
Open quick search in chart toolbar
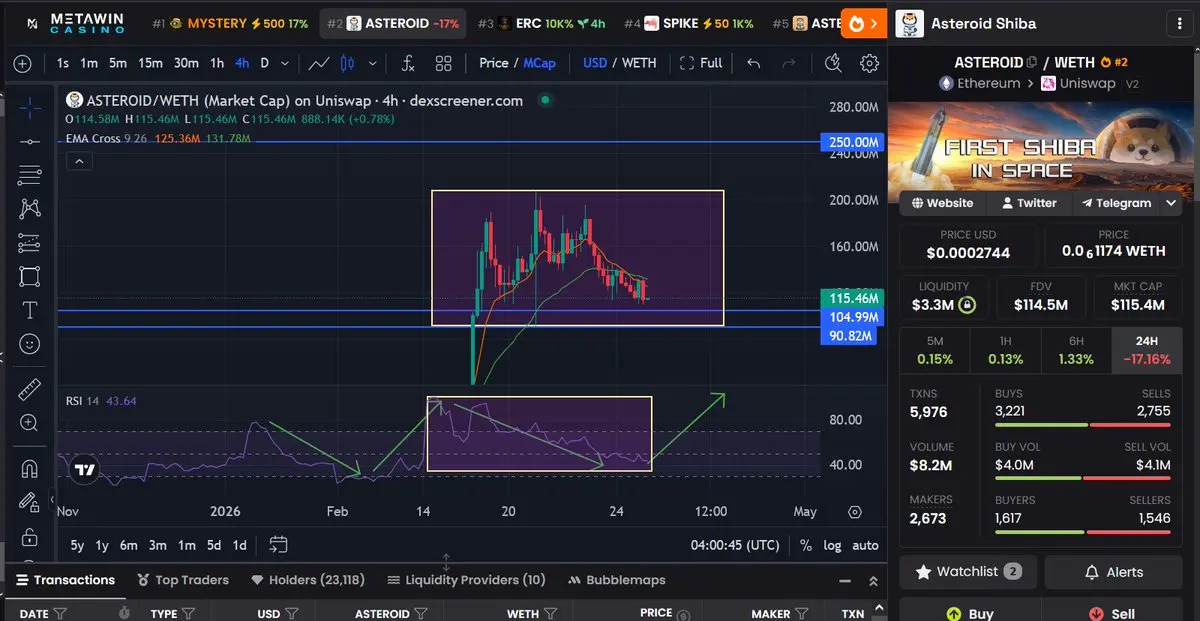[x=833, y=63]
